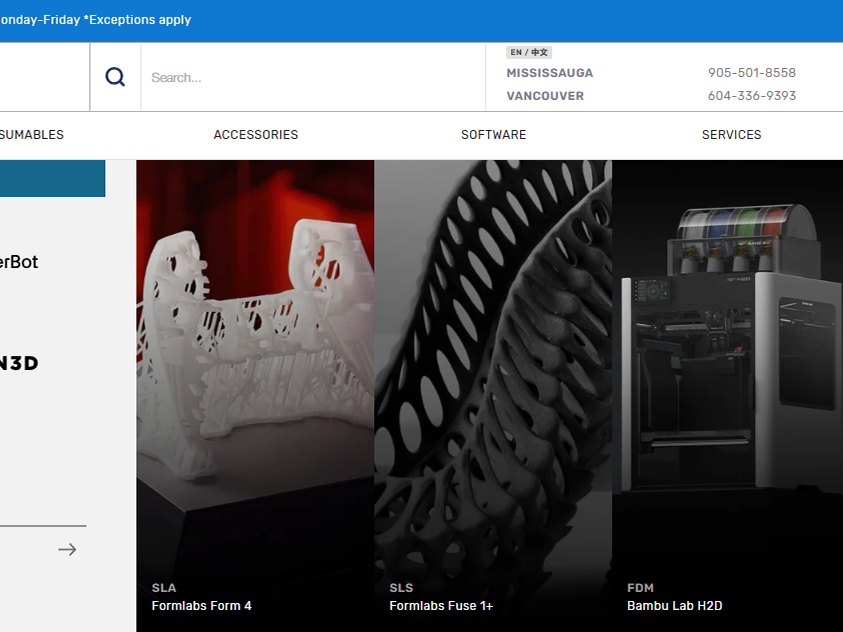Open the SERVICES menu
This screenshot has width=843, height=632.
coord(731,135)
